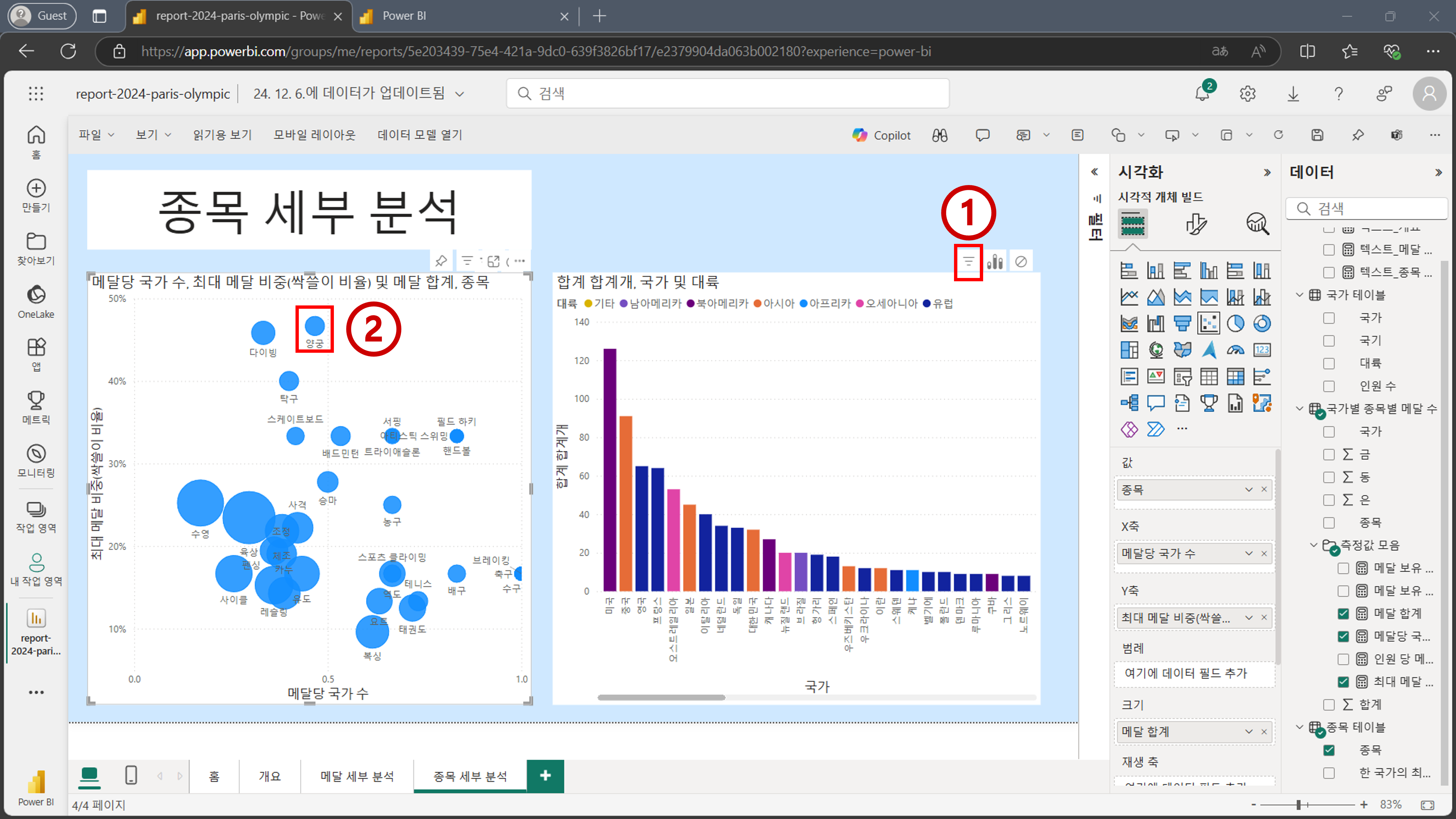The width and height of the screenshot is (1456, 819).
Task: Remove 최대 메달 비중 from Y-axis
Action: pos(1264,617)
